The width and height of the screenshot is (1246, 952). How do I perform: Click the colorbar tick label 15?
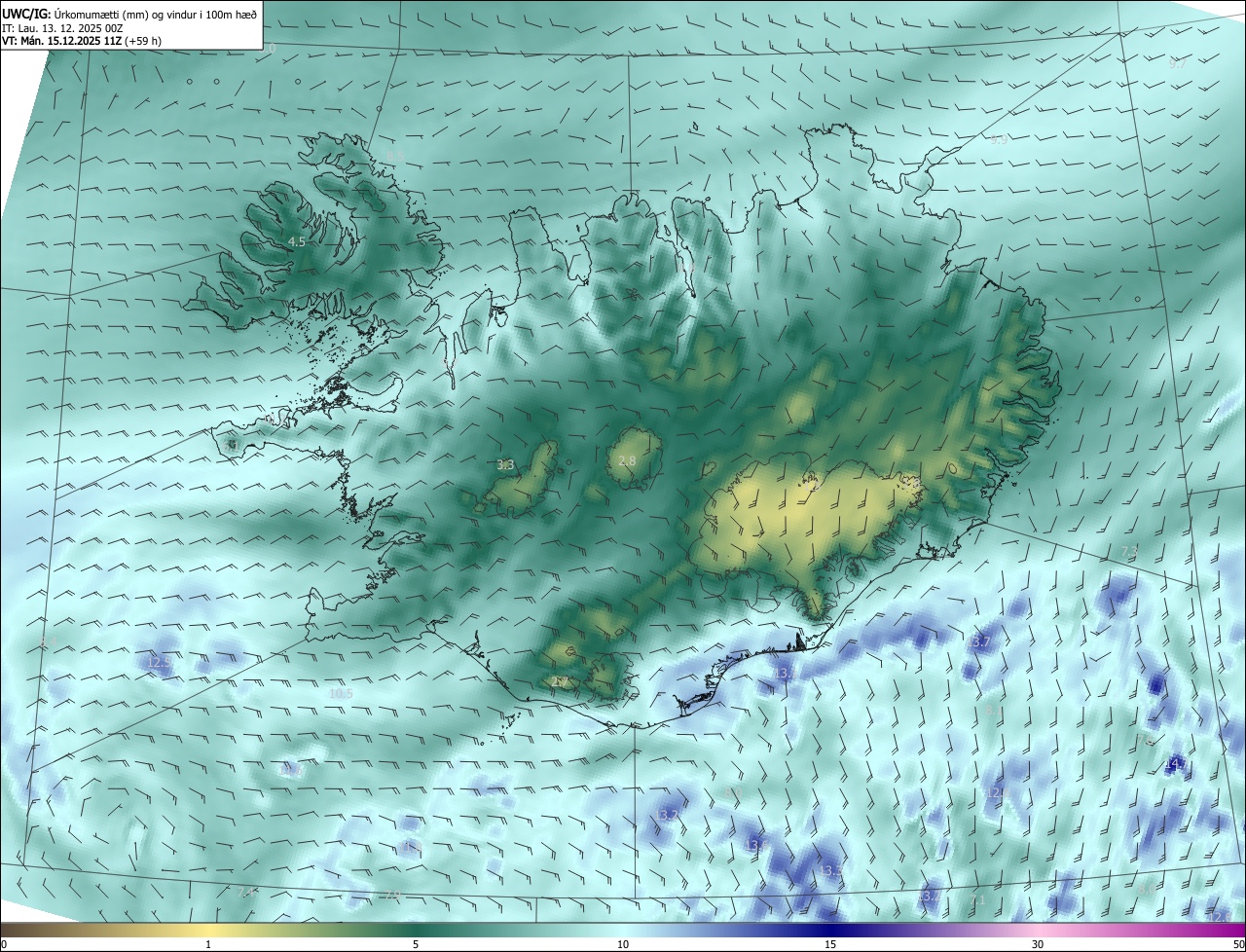click(830, 944)
